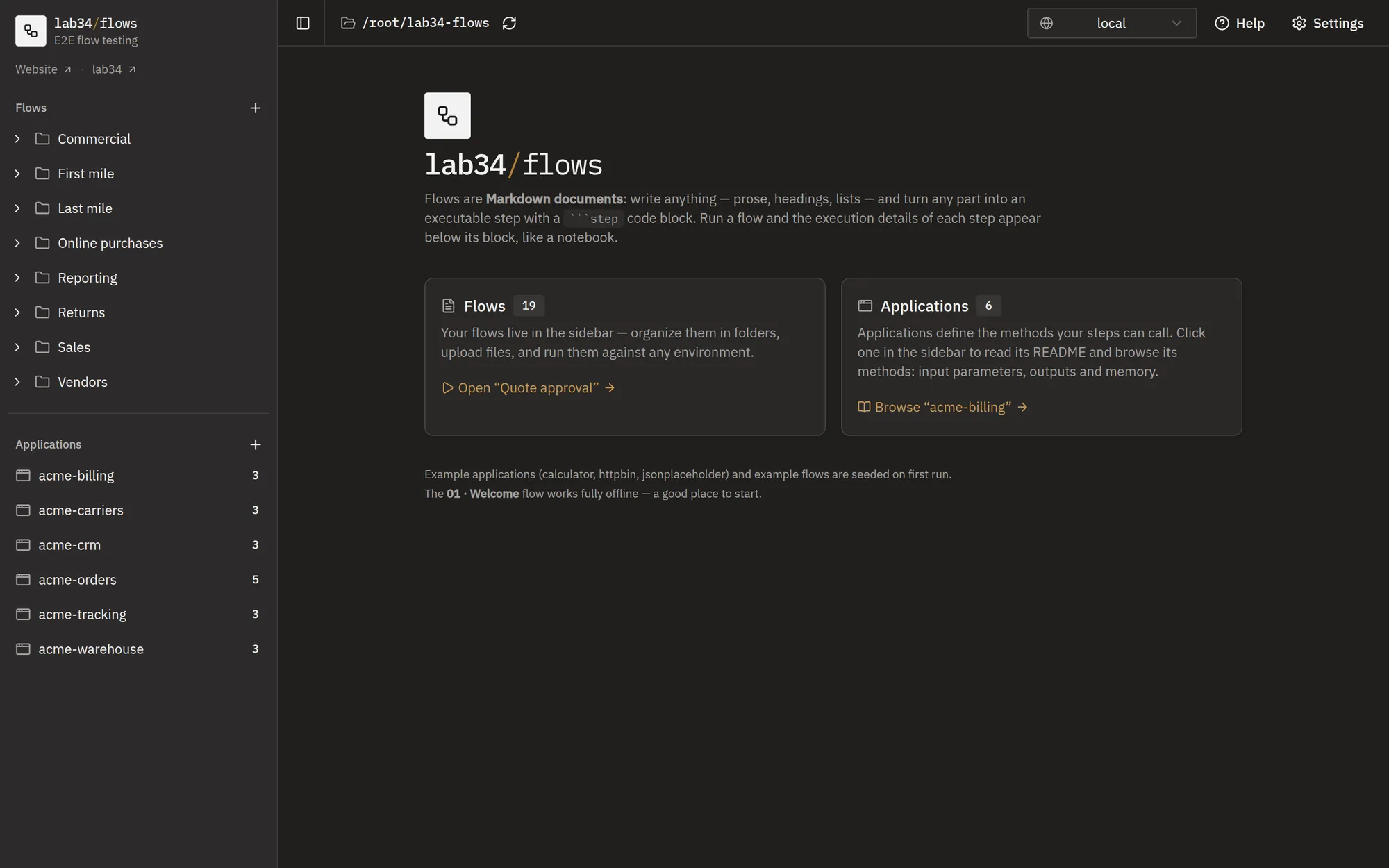
Task: Click the Flows count badge 19
Action: 529,306
